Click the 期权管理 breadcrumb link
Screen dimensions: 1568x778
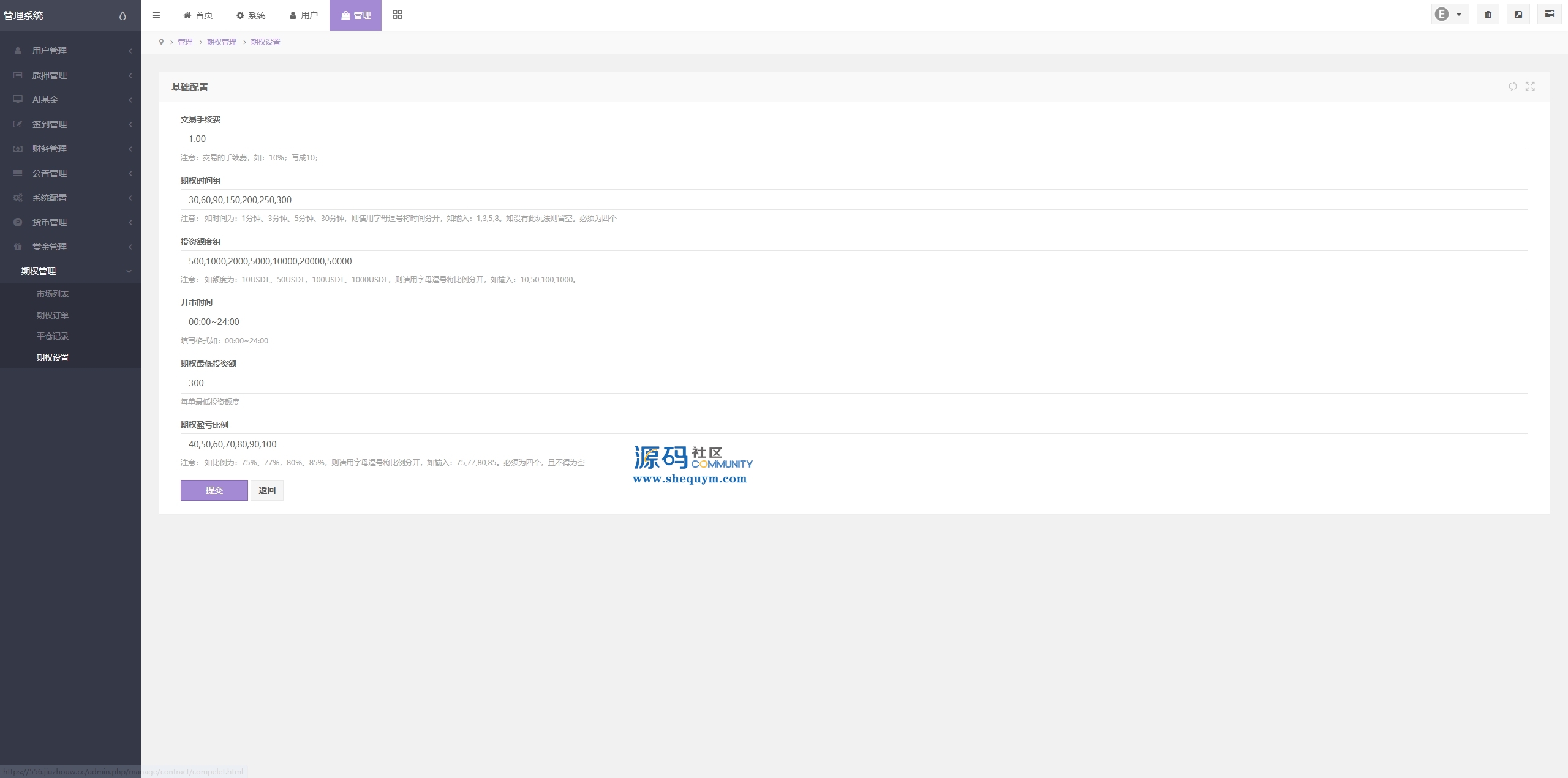[x=222, y=42]
